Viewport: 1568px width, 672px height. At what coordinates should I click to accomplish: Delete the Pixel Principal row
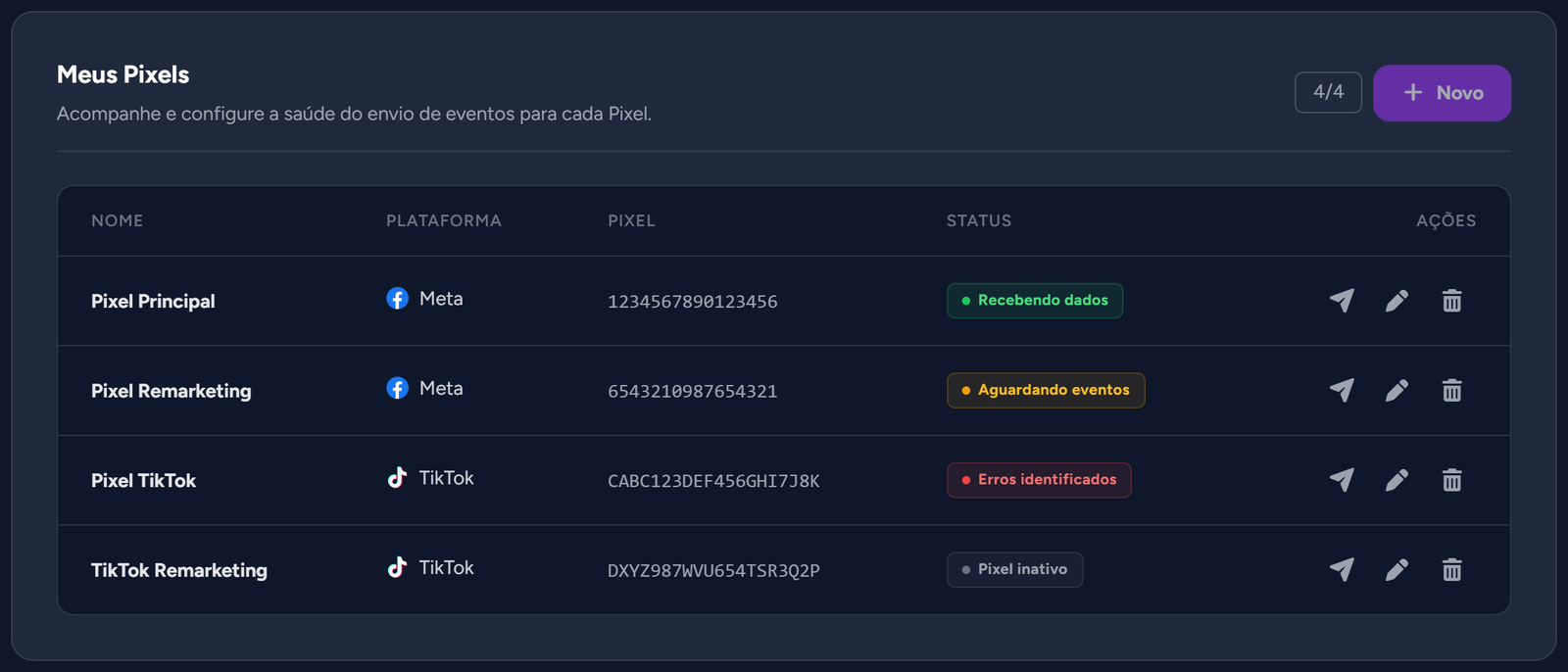click(x=1452, y=301)
